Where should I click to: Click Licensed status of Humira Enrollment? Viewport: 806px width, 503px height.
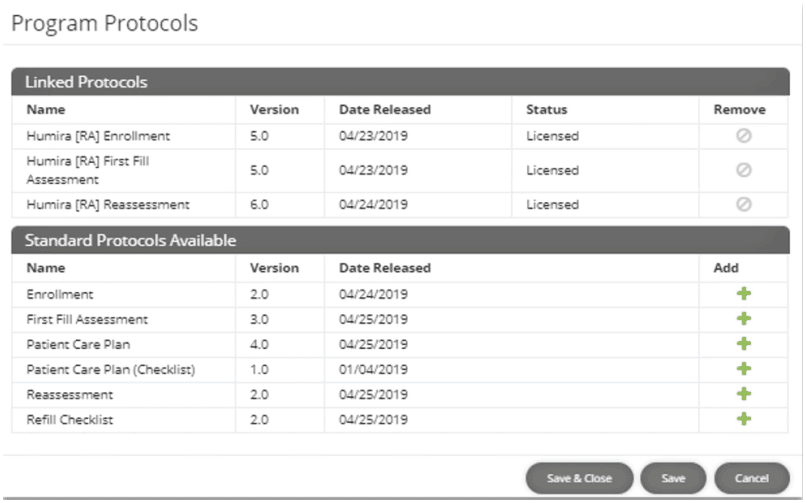pos(552,136)
